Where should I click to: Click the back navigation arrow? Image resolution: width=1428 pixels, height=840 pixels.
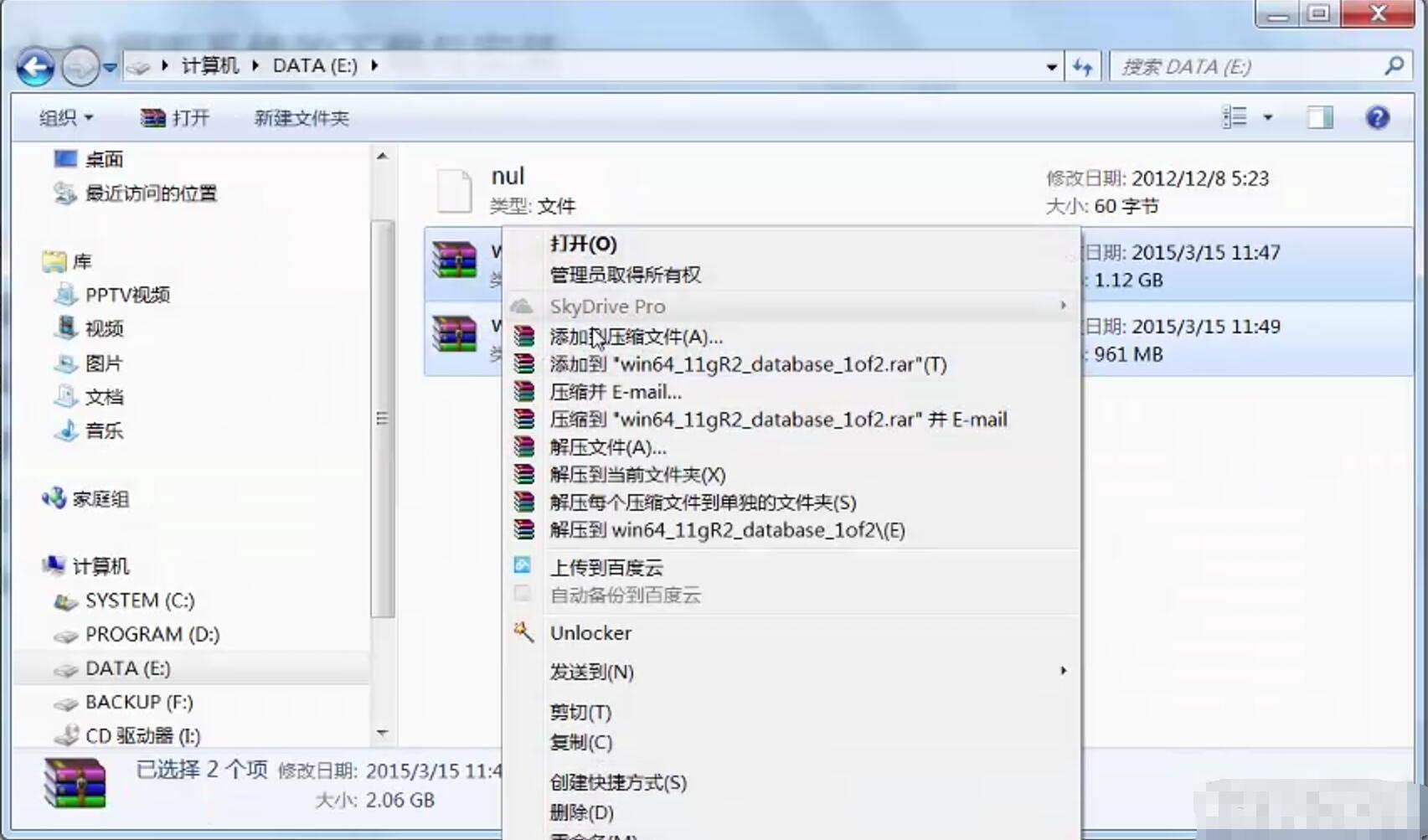[x=34, y=66]
